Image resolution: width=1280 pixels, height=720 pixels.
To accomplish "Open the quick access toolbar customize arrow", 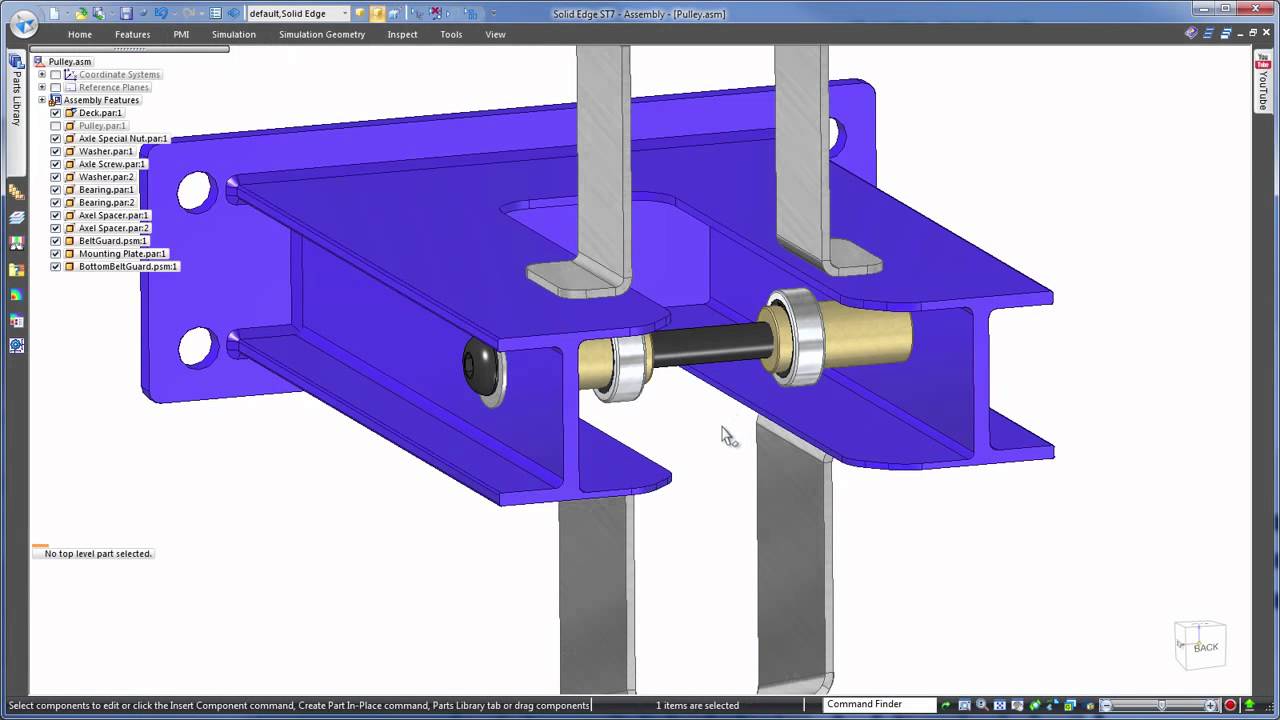I will coord(493,14).
